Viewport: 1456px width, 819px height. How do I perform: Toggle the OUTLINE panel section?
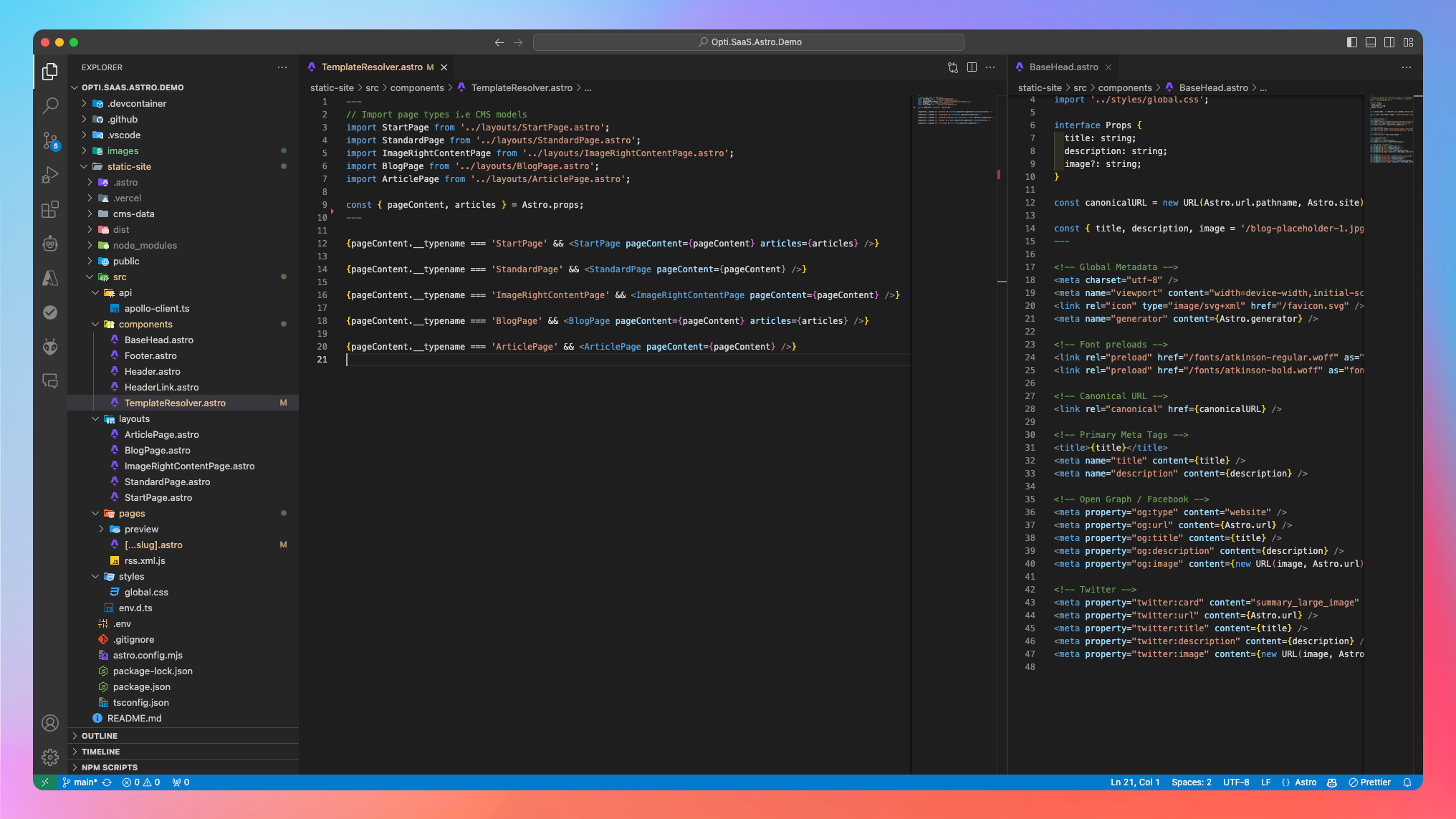tap(183, 735)
